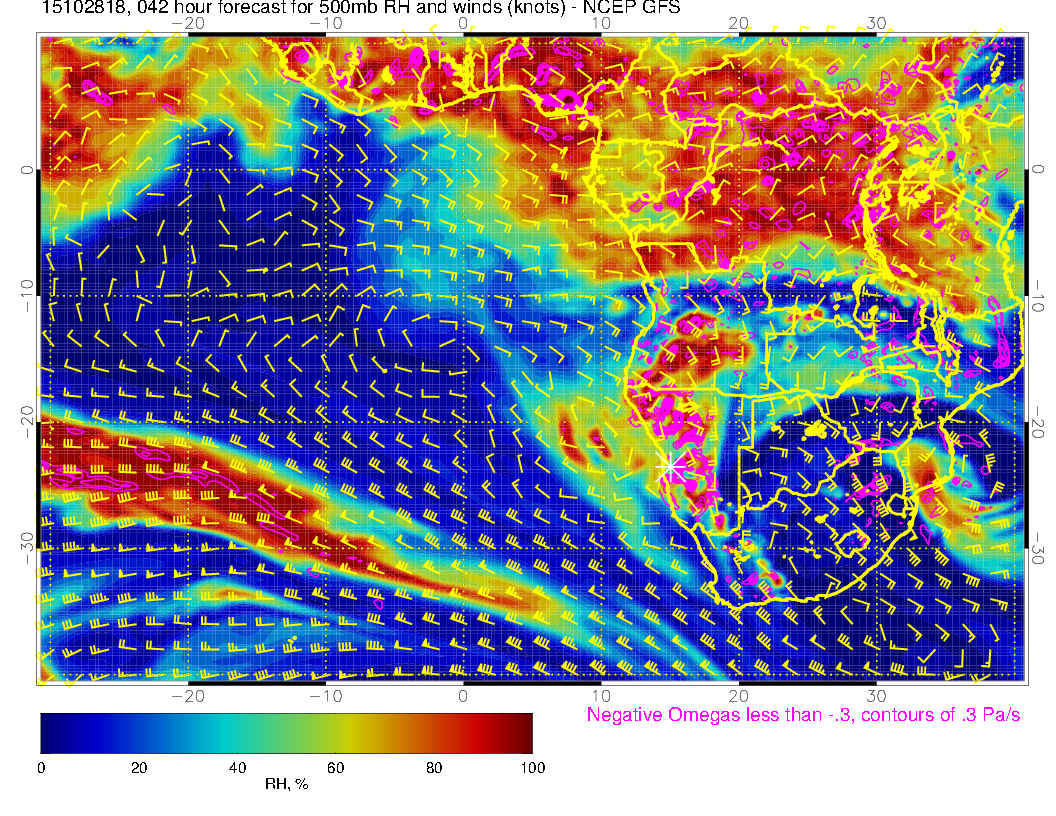The image size is (1056, 816).
Task: Click latitude label '-10' on the left axis
Action: tap(27, 295)
